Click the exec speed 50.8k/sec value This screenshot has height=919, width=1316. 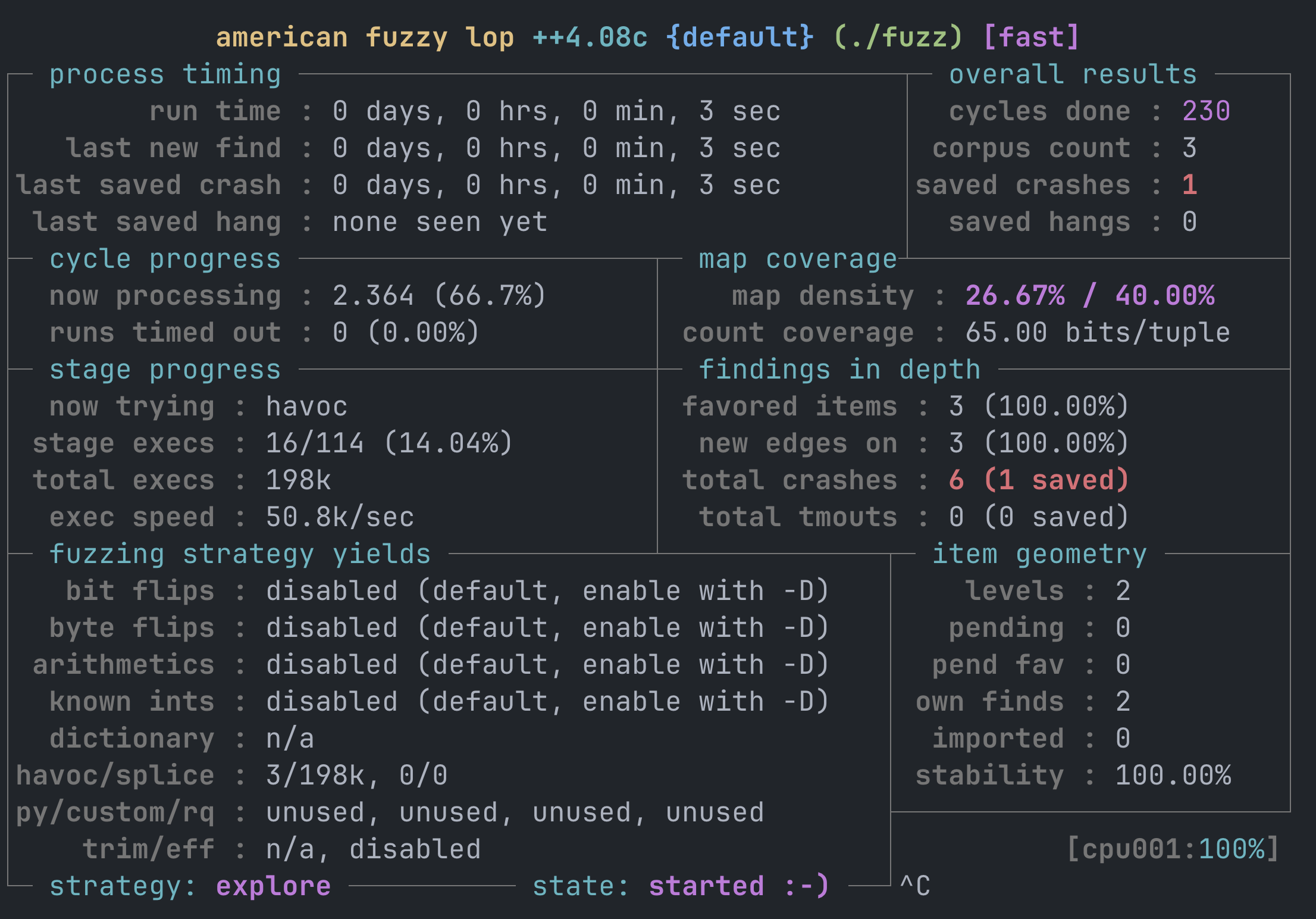[x=339, y=518]
